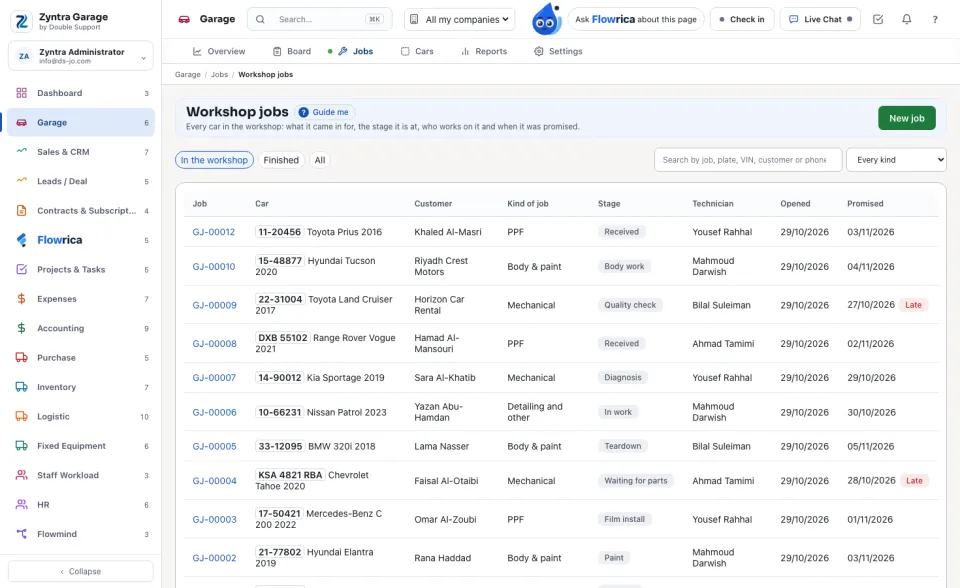Click the Check in button
960x588 pixels.
click(x=742, y=20)
